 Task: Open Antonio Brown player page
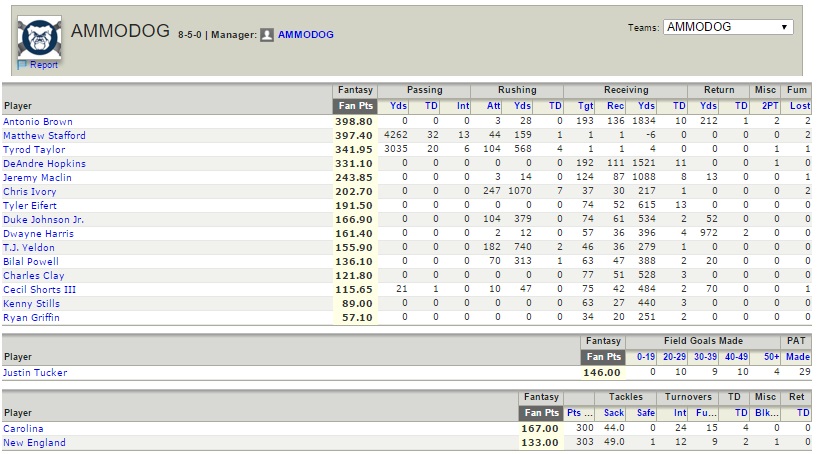(38, 121)
